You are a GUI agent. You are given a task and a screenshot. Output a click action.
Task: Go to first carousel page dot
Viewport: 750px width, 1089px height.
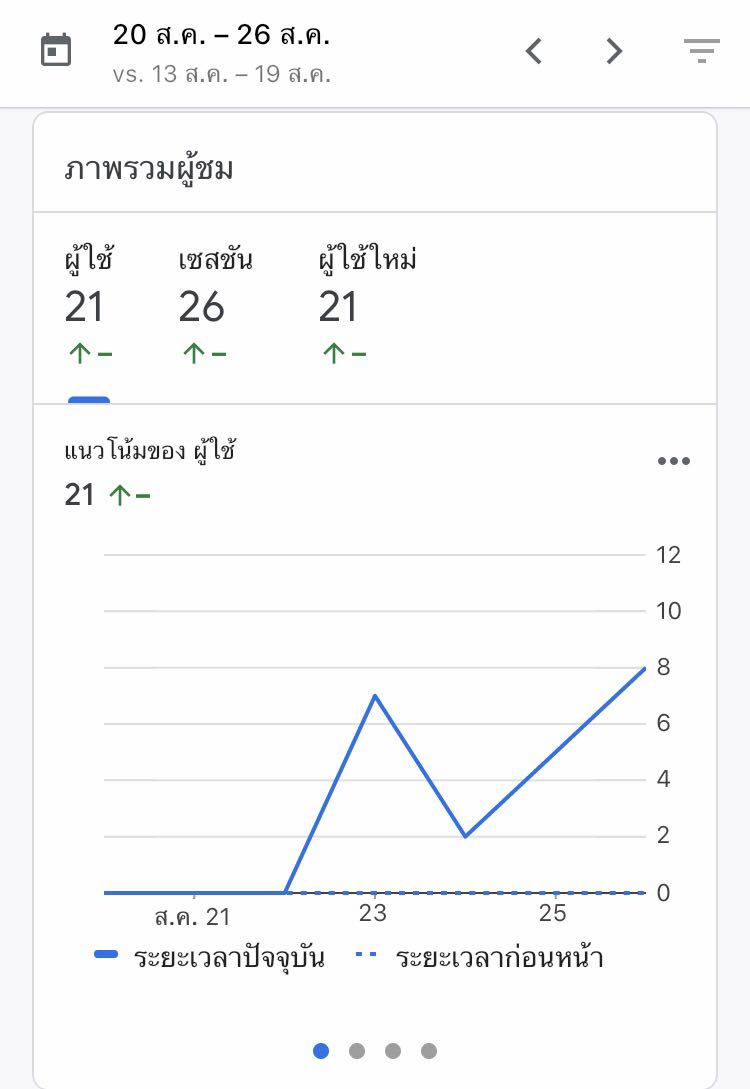click(x=321, y=1051)
